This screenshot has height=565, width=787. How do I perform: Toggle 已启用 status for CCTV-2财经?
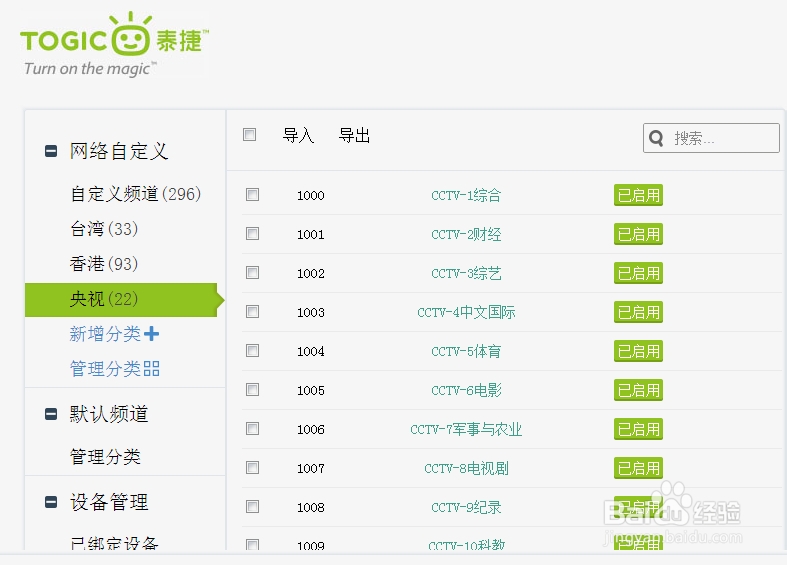[638, 234]
